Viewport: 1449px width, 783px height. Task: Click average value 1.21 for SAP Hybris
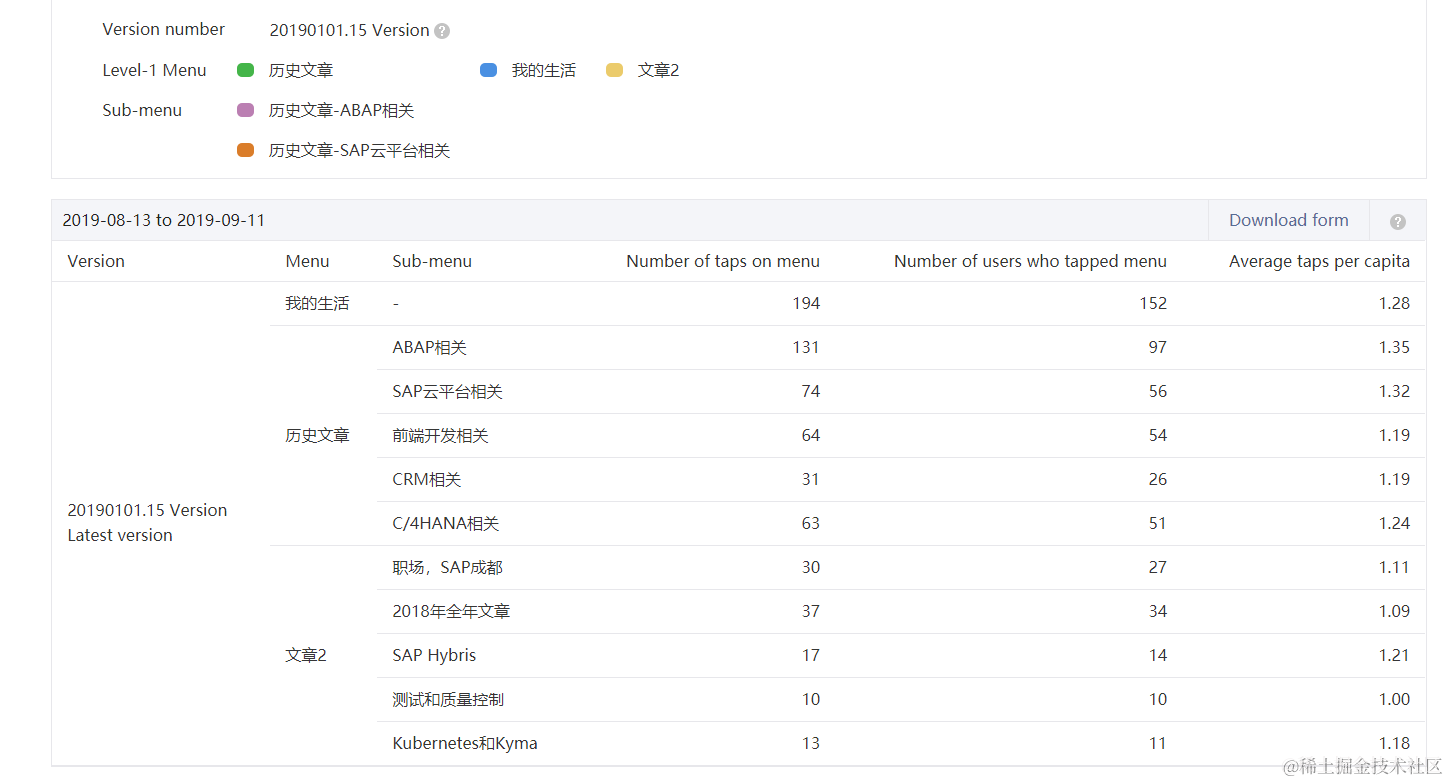pyautogui.click(x=1394, y=655)
